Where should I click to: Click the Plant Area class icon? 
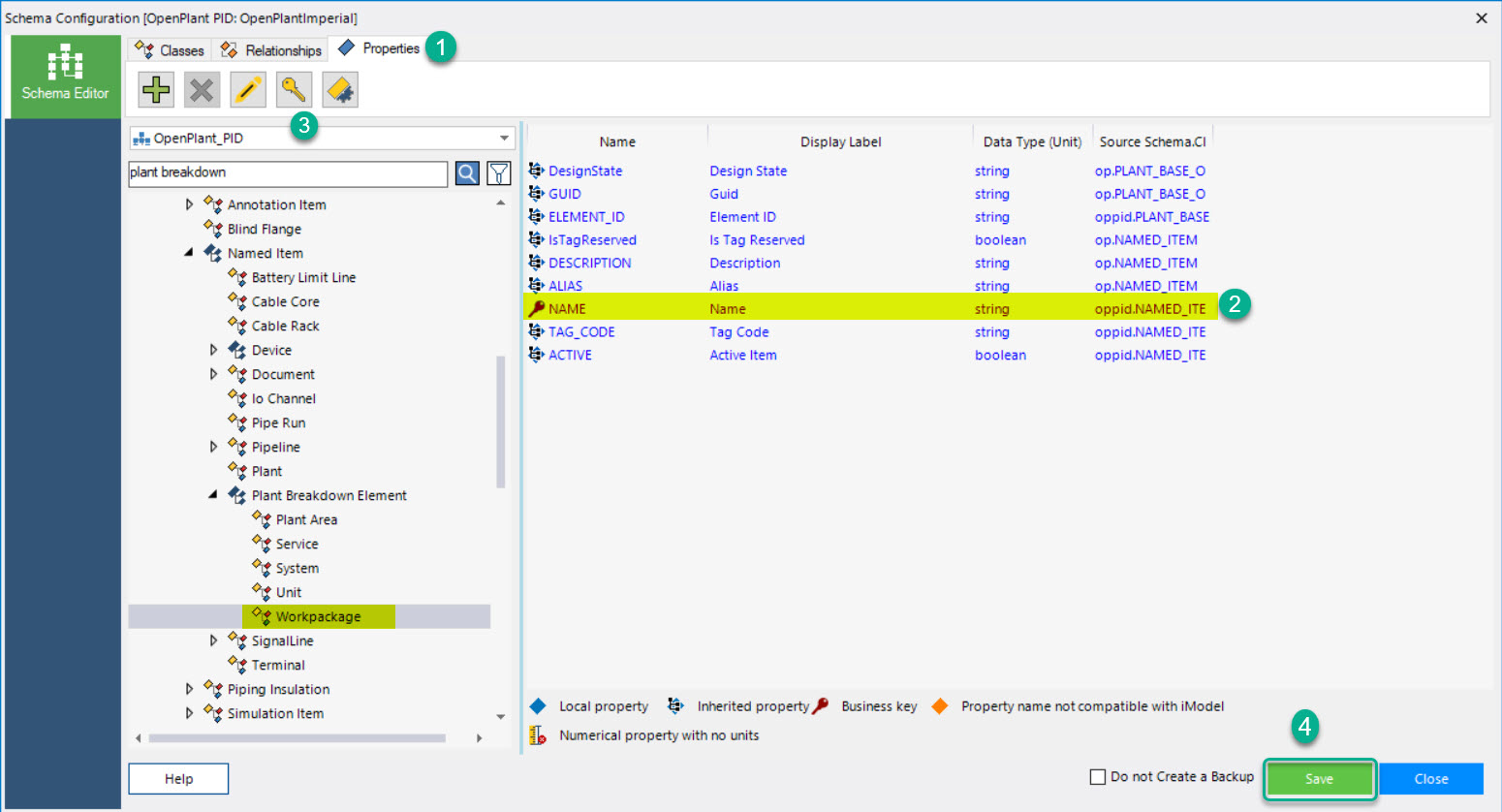point(262,519)
